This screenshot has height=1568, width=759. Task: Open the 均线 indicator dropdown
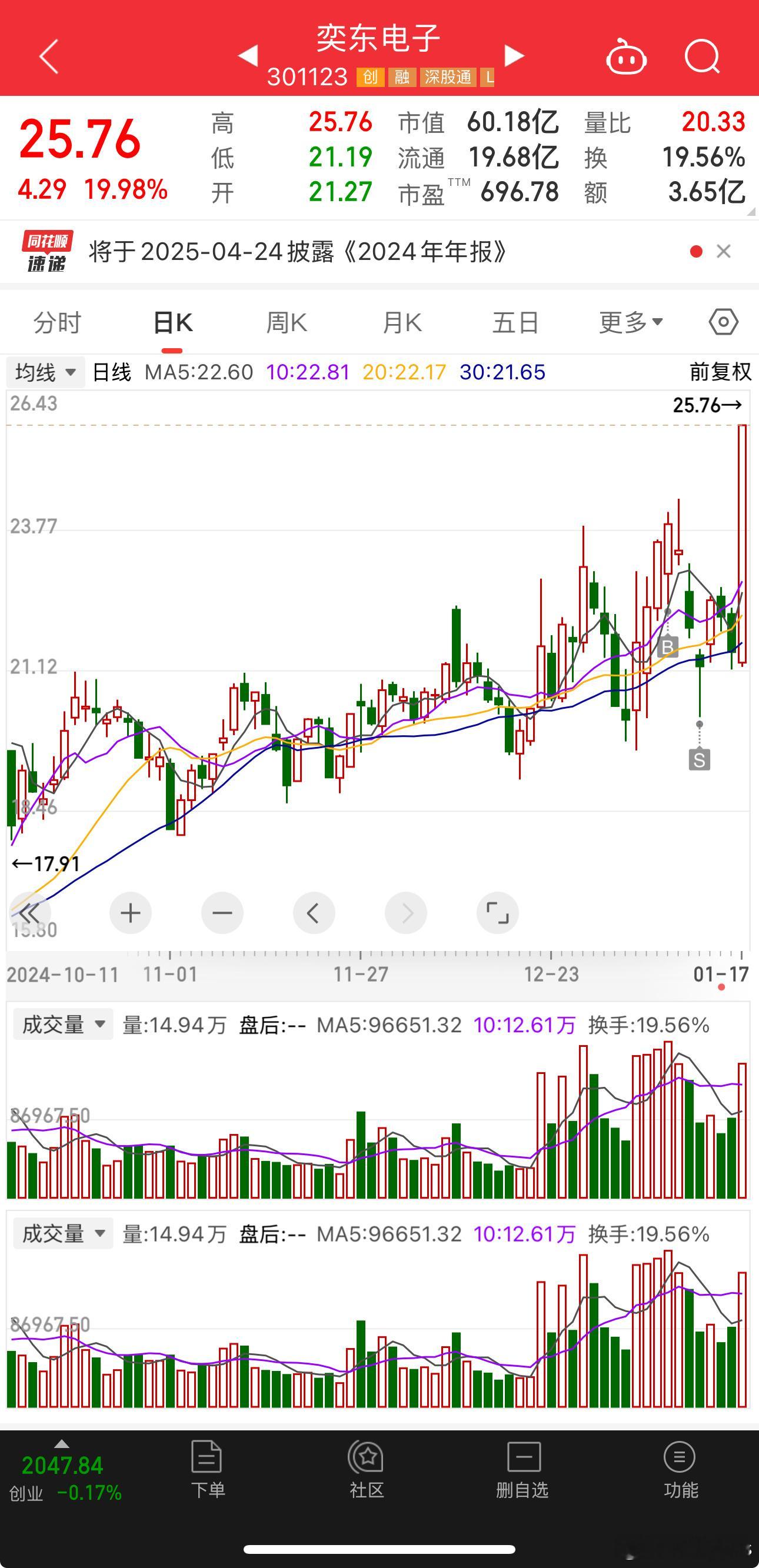[45, 372]
